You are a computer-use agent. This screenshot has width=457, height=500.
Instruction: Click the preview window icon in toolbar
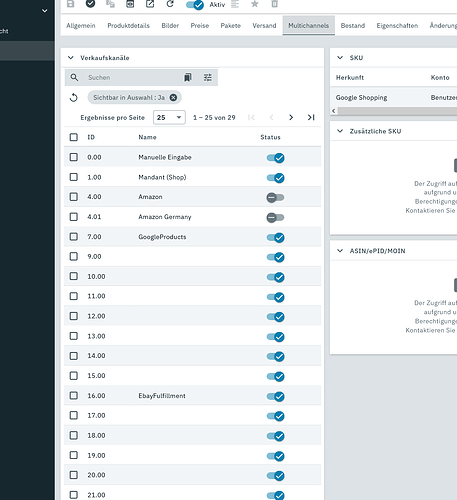coord(130,4)
